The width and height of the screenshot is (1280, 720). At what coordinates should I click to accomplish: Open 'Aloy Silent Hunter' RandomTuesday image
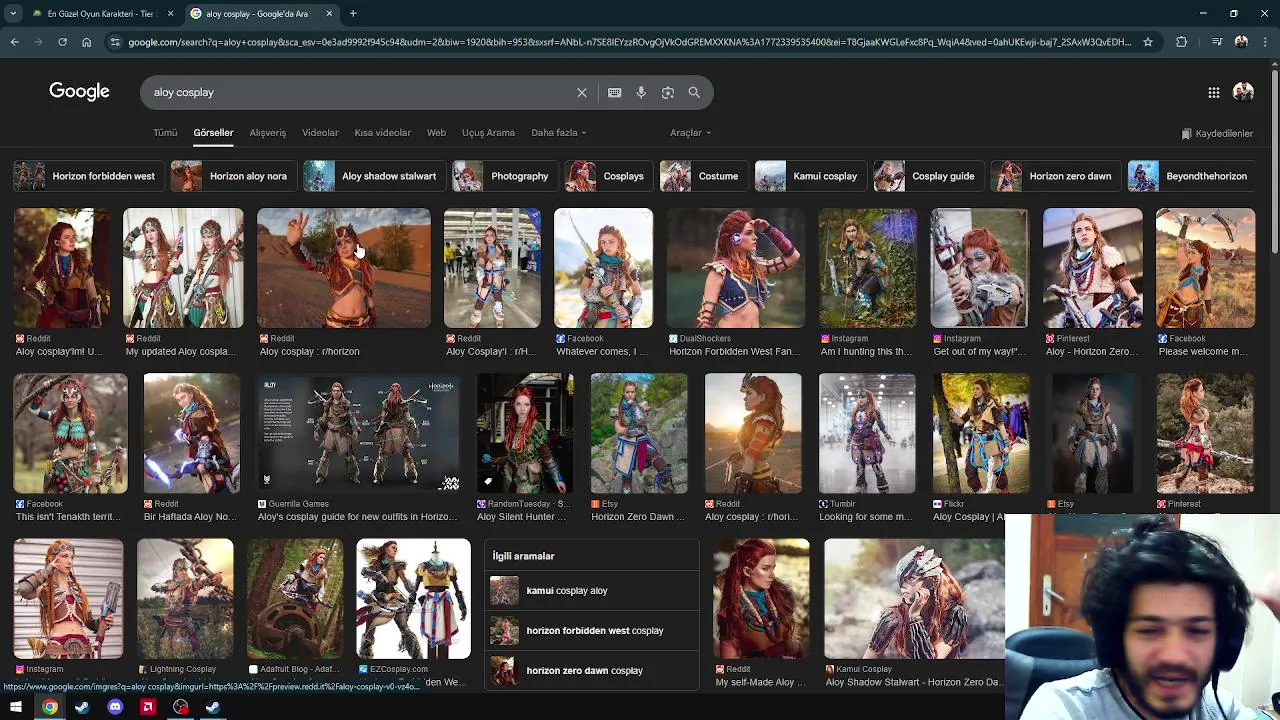(x=524, y=433)
